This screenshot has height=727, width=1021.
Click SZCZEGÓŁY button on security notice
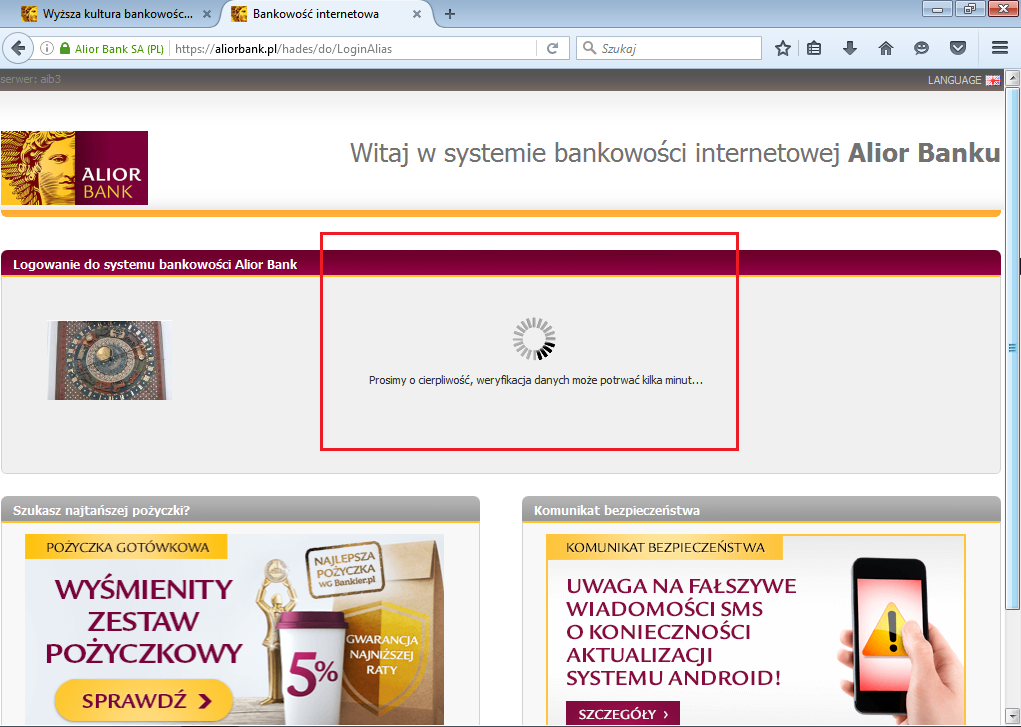tap(622, 713)
